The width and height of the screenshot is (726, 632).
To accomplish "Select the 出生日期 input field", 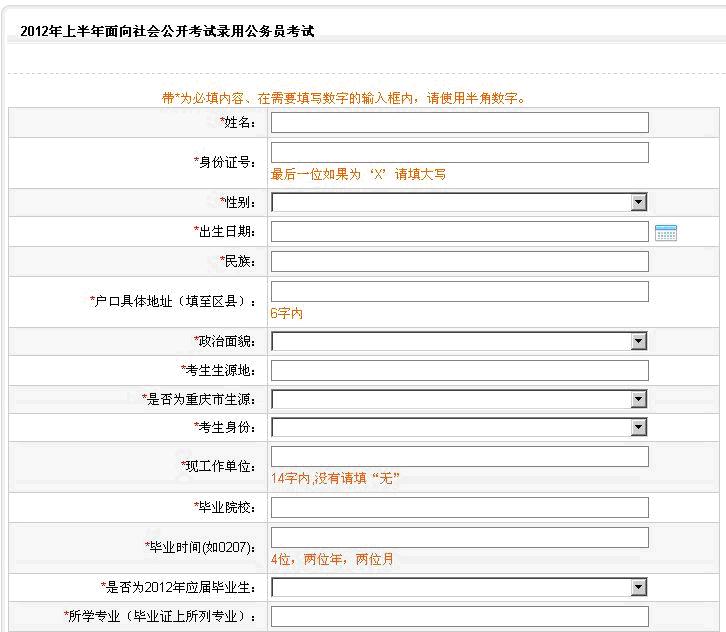I will click(x=460, y=232).
